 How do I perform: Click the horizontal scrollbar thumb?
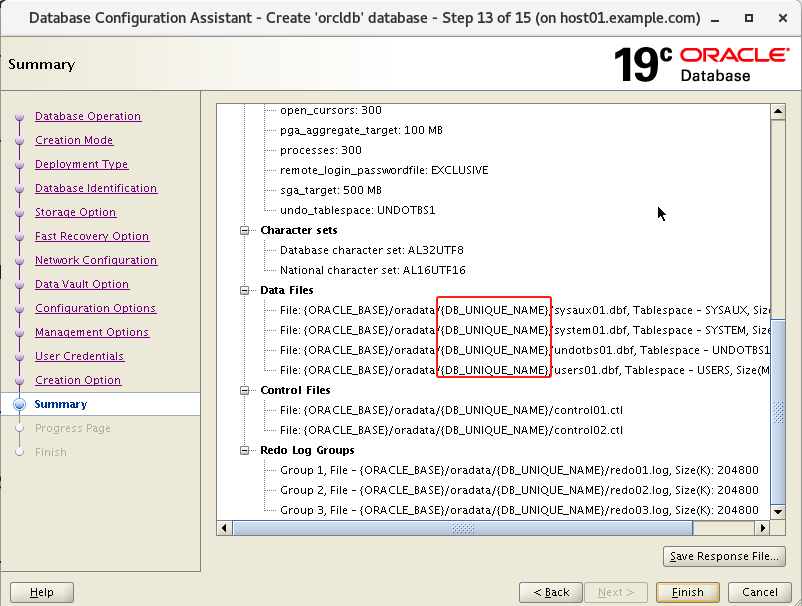click(463, 528)
